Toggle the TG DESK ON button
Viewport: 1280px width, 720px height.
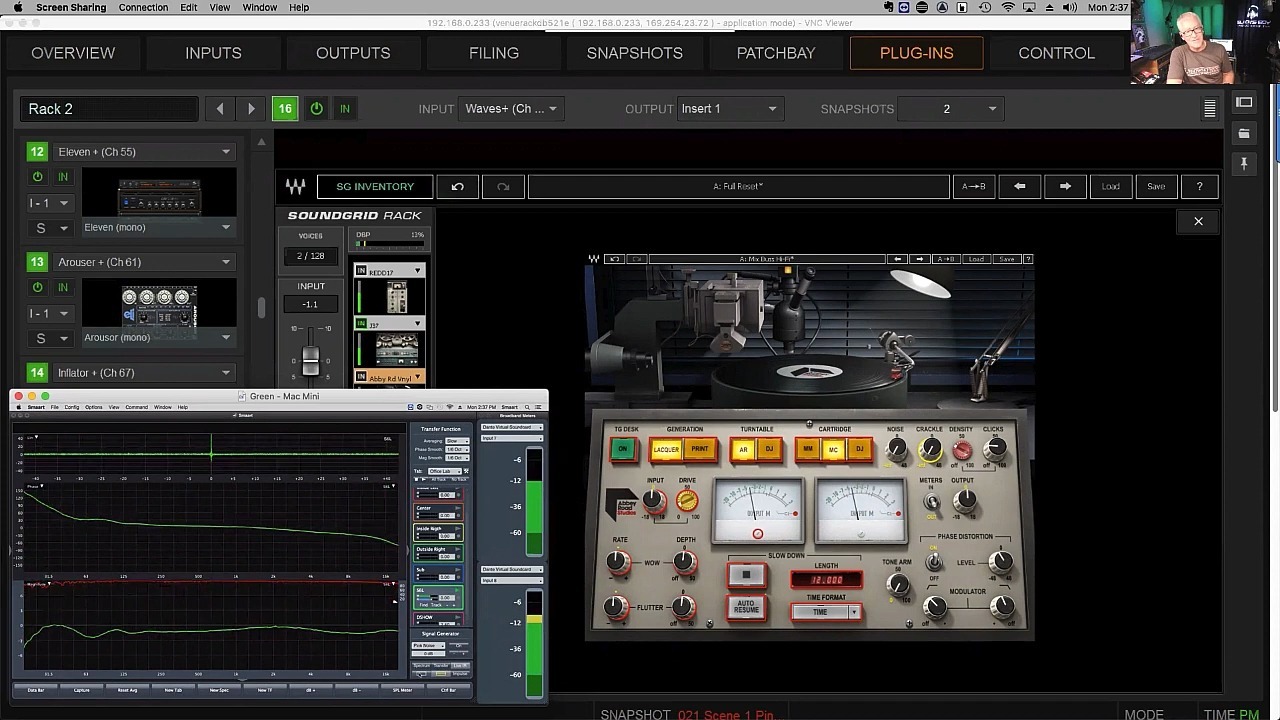click(x=623, y=450)
